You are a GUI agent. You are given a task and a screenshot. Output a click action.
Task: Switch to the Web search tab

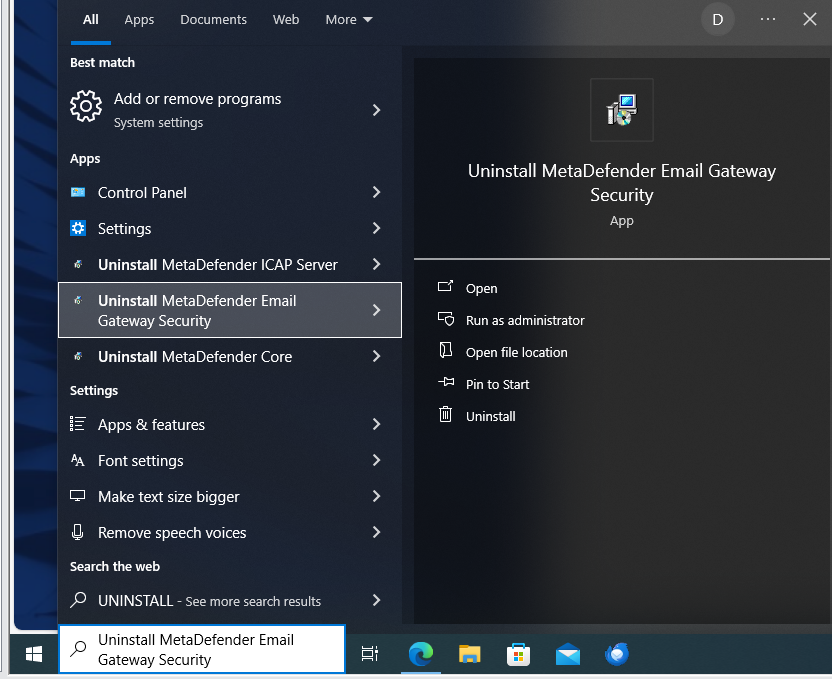286,20
